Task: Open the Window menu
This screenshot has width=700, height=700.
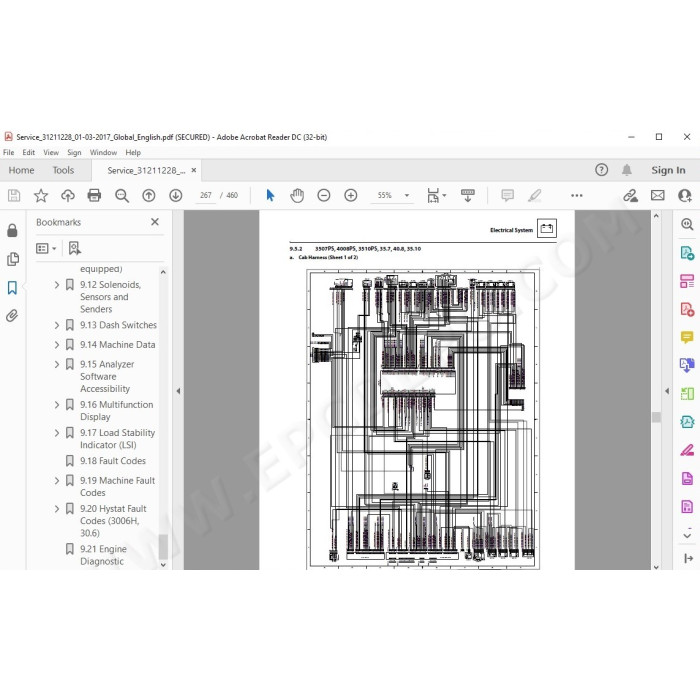Action: coord(103,152)
